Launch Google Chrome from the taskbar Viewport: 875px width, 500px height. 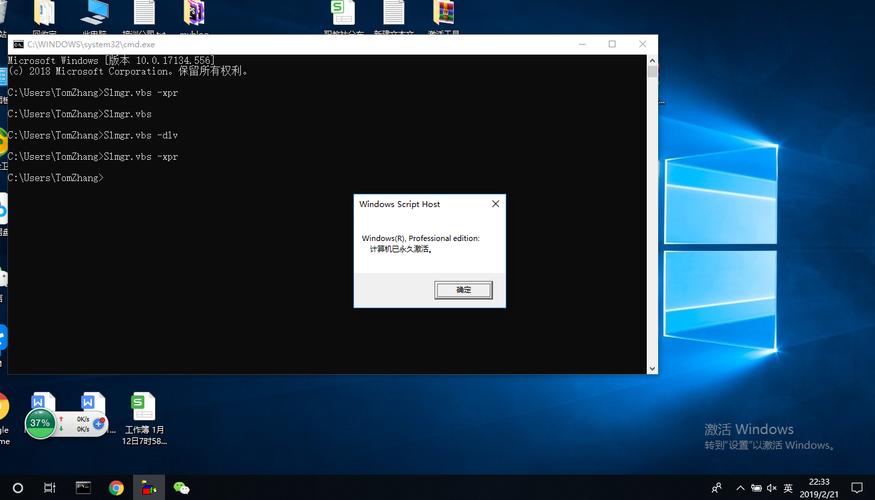(x=116, y=488)
